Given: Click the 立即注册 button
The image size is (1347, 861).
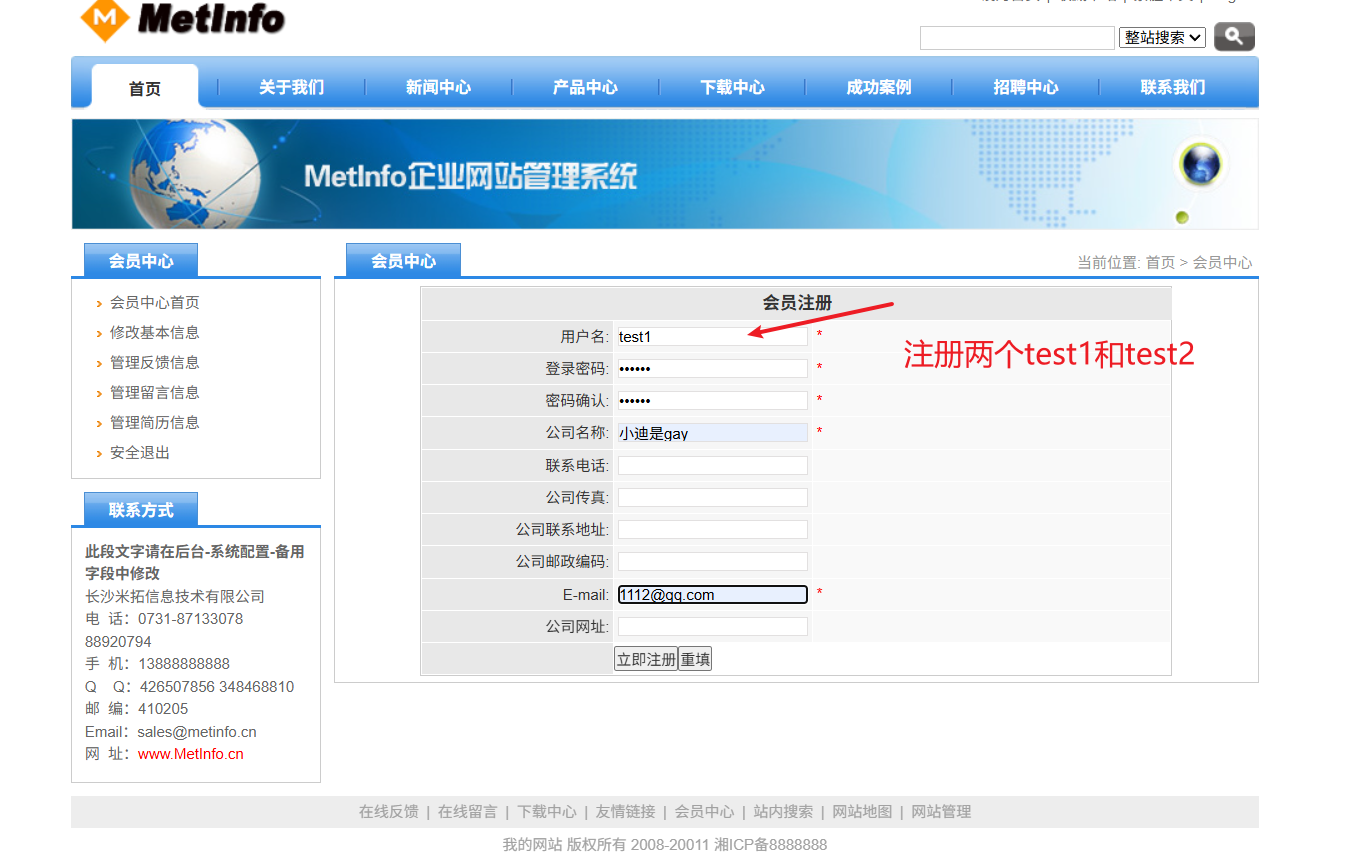Looking at the screenshot, I should 644,657.
